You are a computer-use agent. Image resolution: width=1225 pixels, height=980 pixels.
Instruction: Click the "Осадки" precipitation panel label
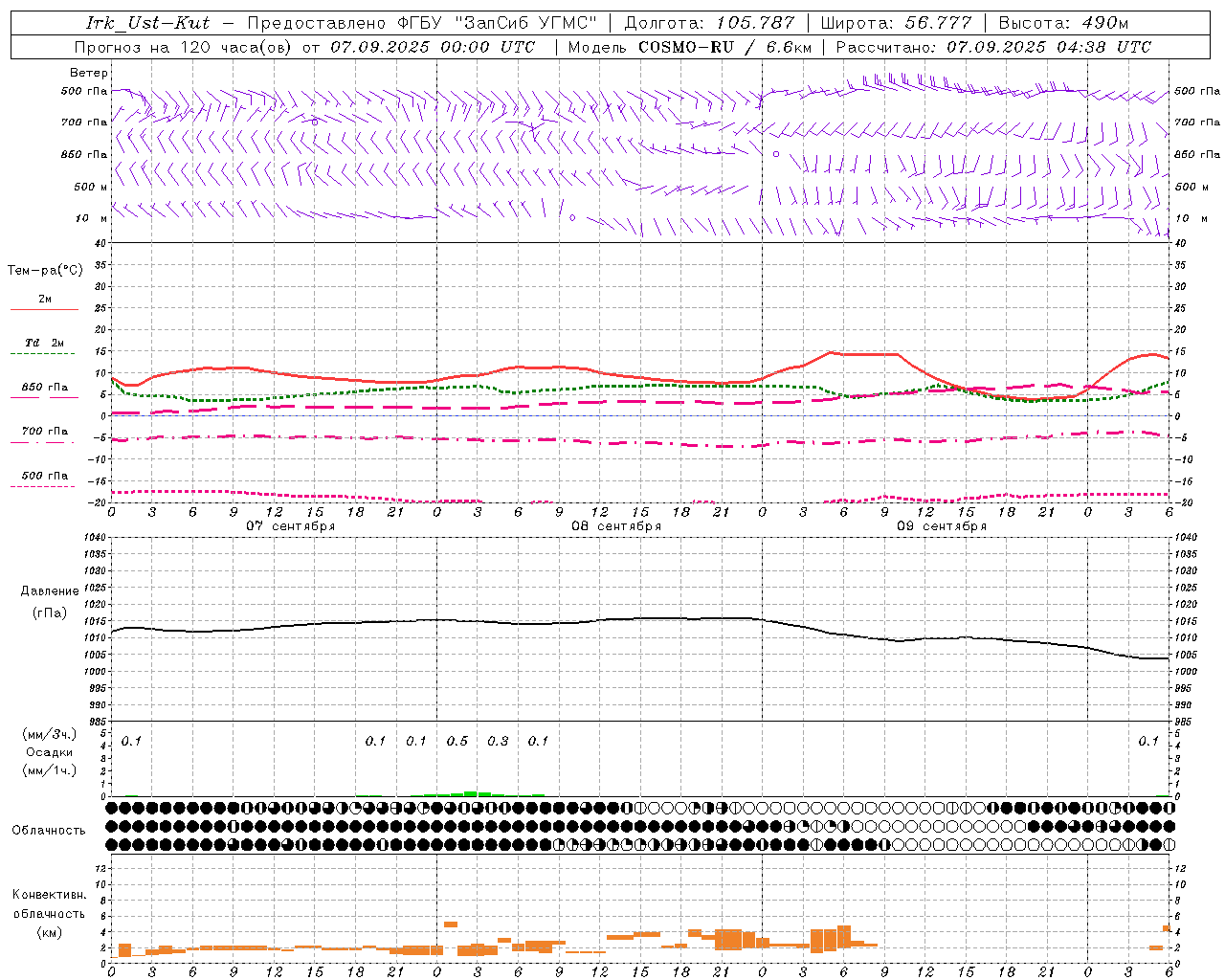coord(50,752)
